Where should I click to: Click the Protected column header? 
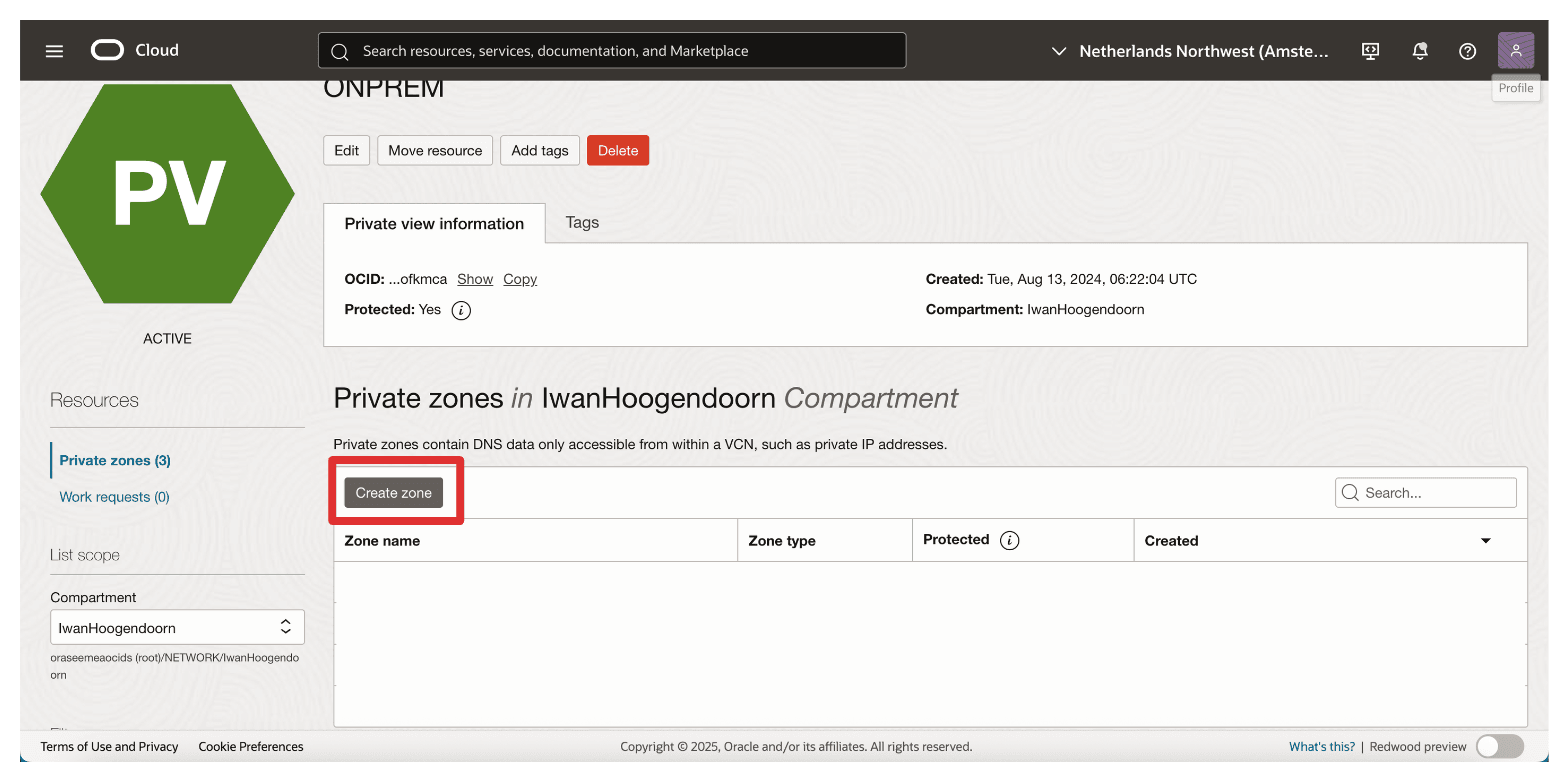click(x=956, y=540)
